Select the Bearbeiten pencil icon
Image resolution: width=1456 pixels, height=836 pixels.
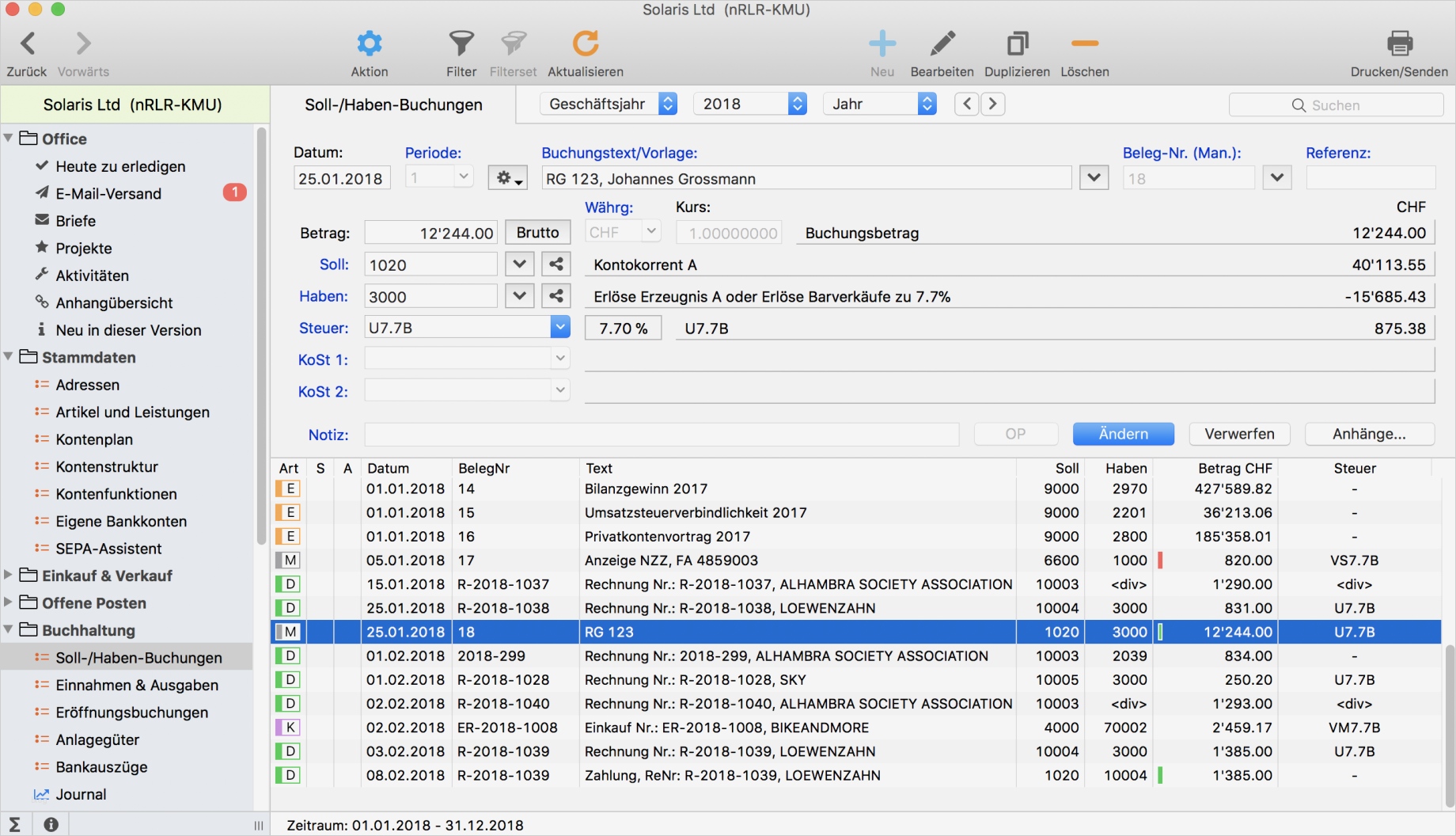point(942,45)
